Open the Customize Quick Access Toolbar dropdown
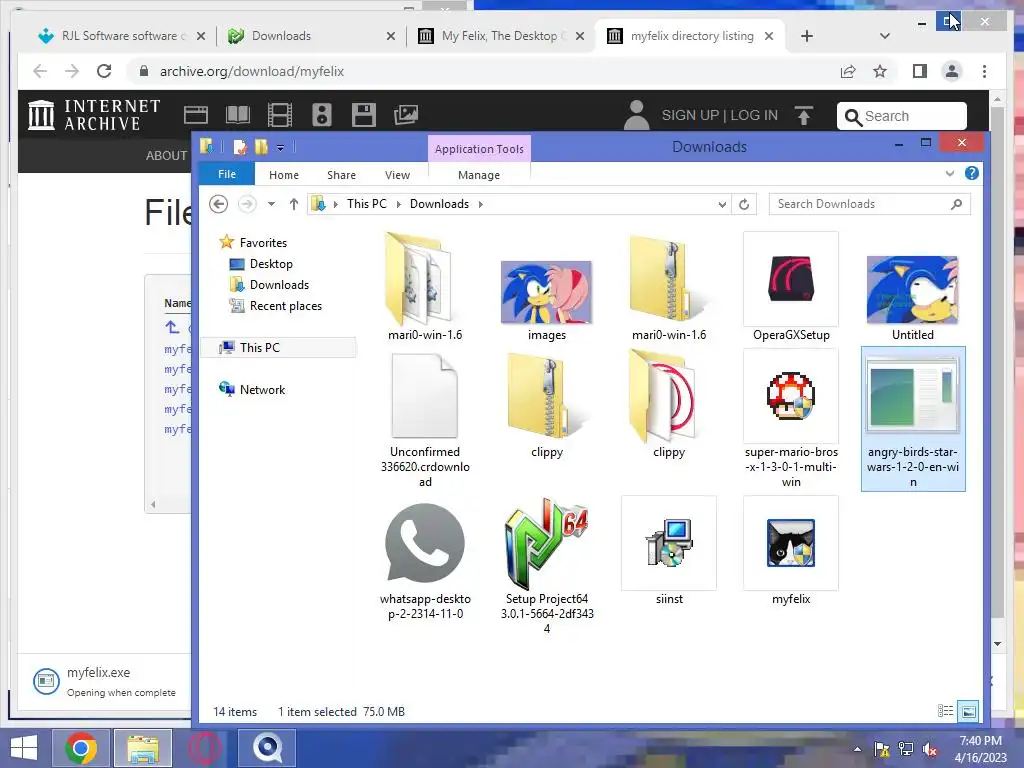Viewport: 1024px width, 768px height. coord(280,148)
